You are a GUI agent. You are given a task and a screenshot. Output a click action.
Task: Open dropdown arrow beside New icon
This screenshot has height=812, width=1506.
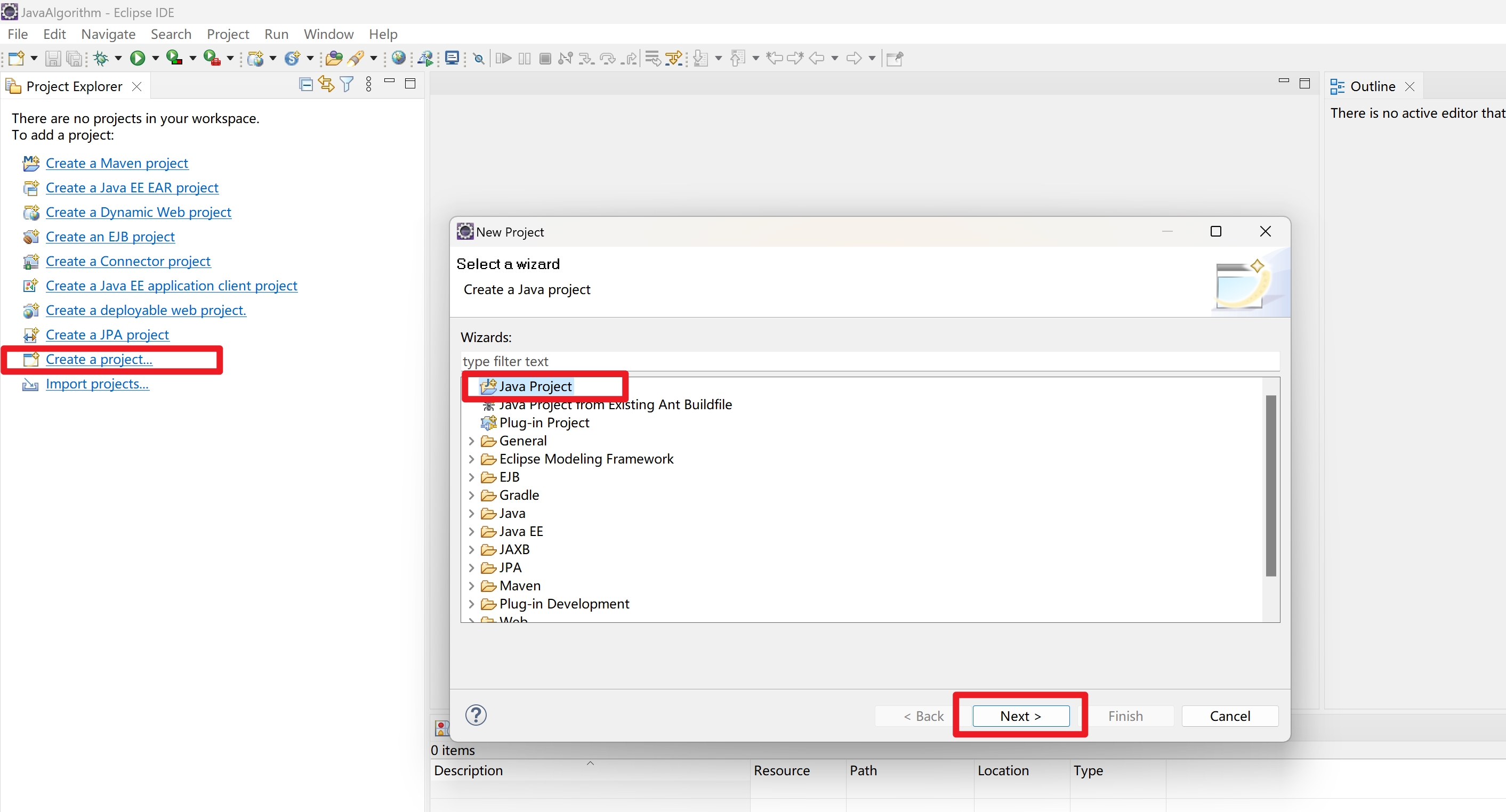pos(34,58)
